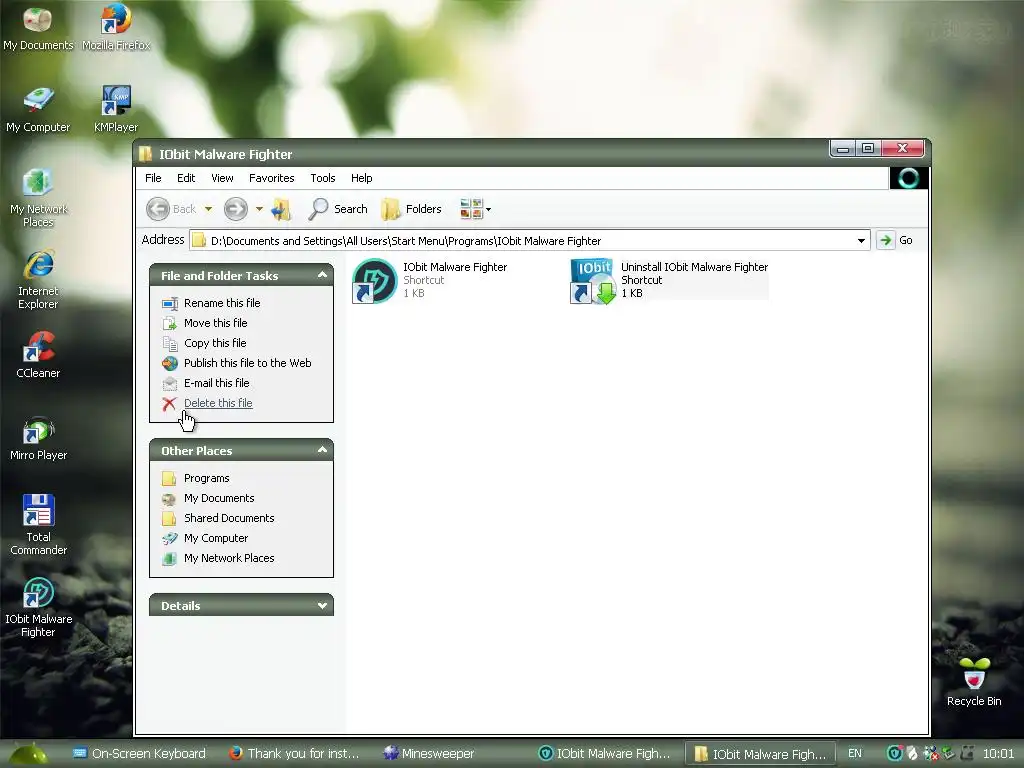Toggle the Folders pane button
Image resolution: width=1024 pixels, height=768 pixels.
pos(411,209)
